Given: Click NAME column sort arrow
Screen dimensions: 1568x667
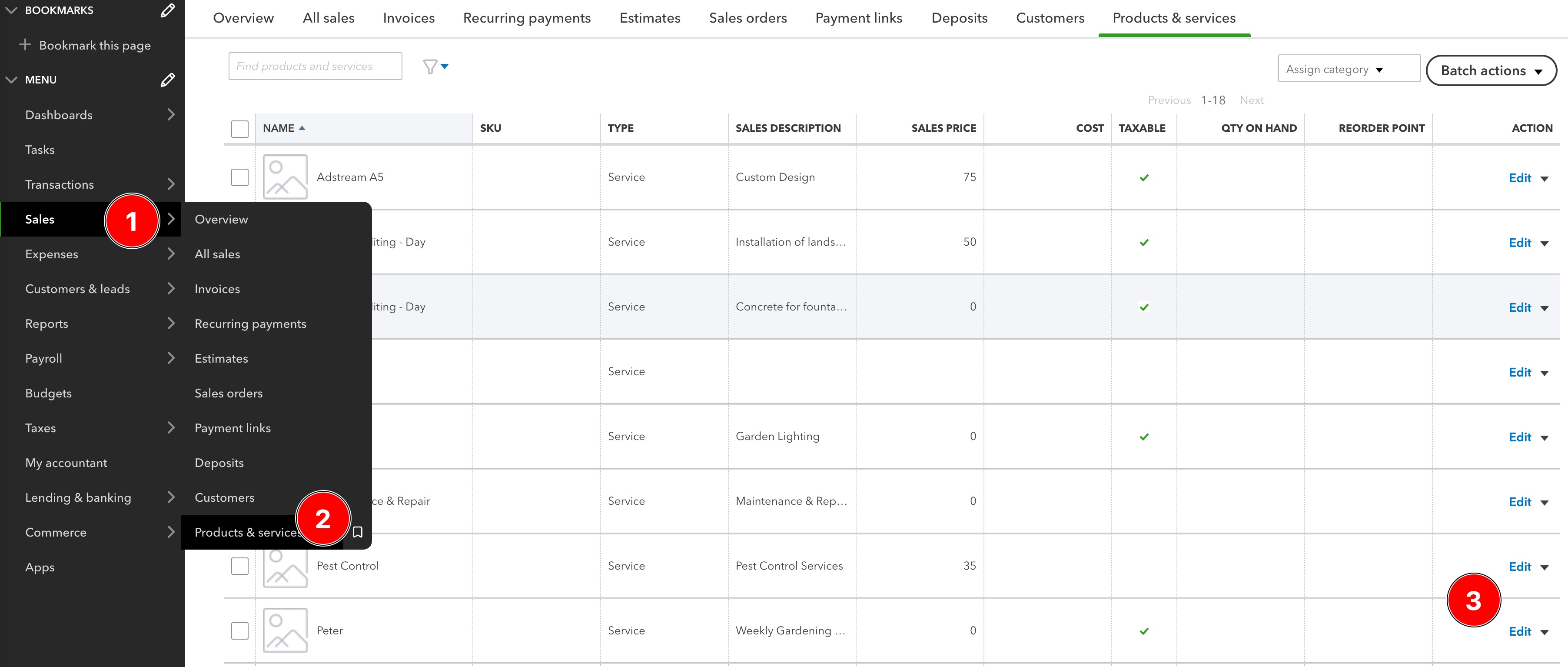Looking at the screenshot, I should tap(302, 128).
